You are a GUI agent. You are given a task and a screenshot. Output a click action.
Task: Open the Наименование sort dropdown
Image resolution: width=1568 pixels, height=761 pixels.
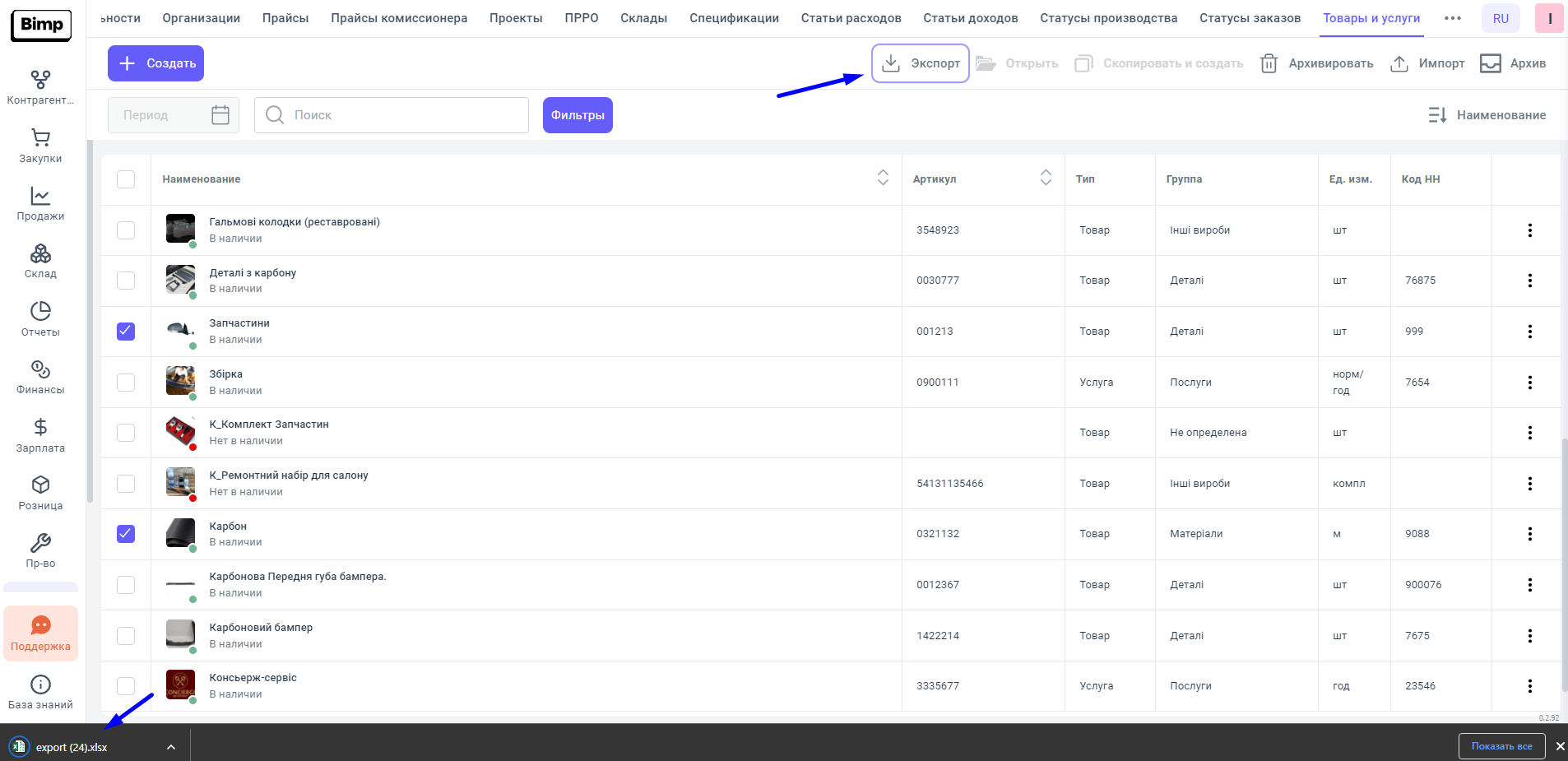[1487, 115]
